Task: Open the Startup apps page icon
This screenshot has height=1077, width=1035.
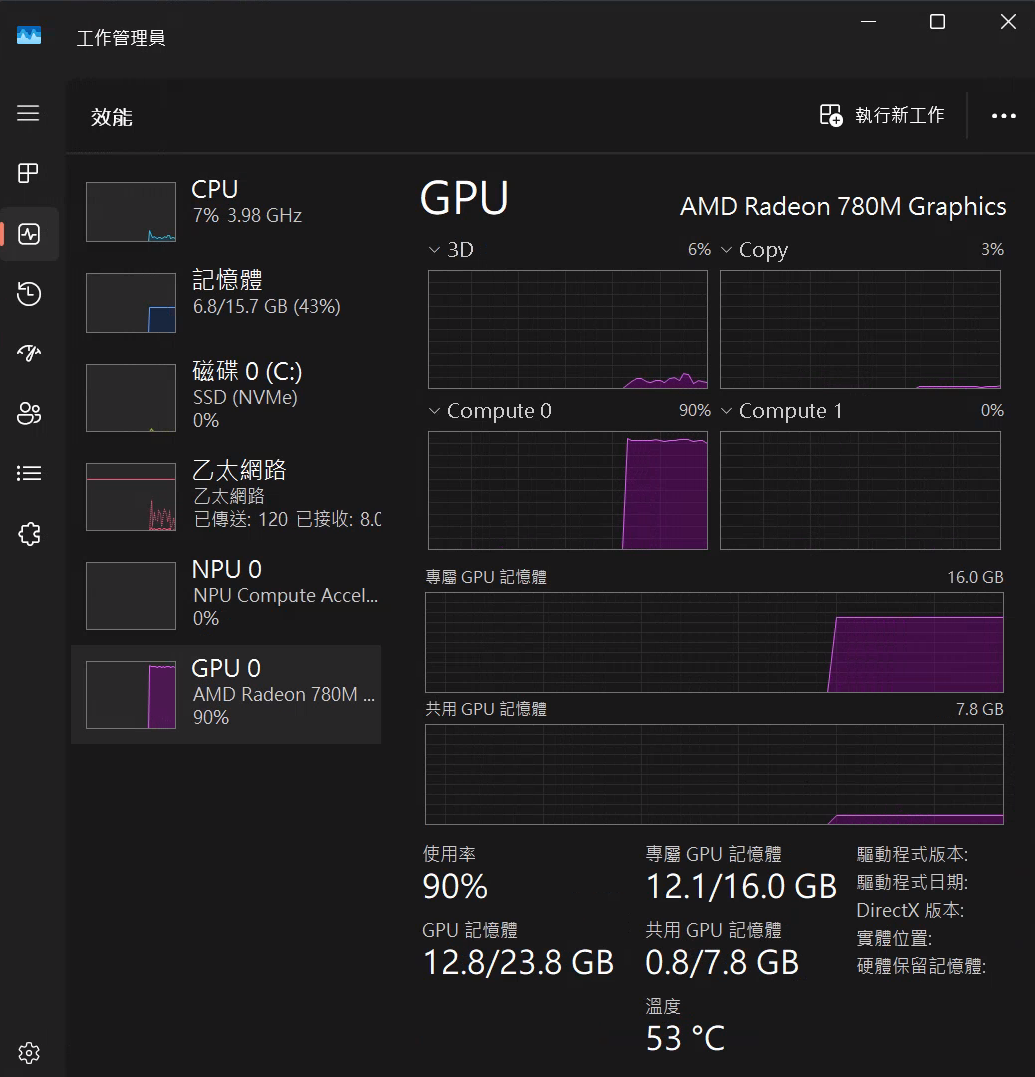Action: point(29,353)
